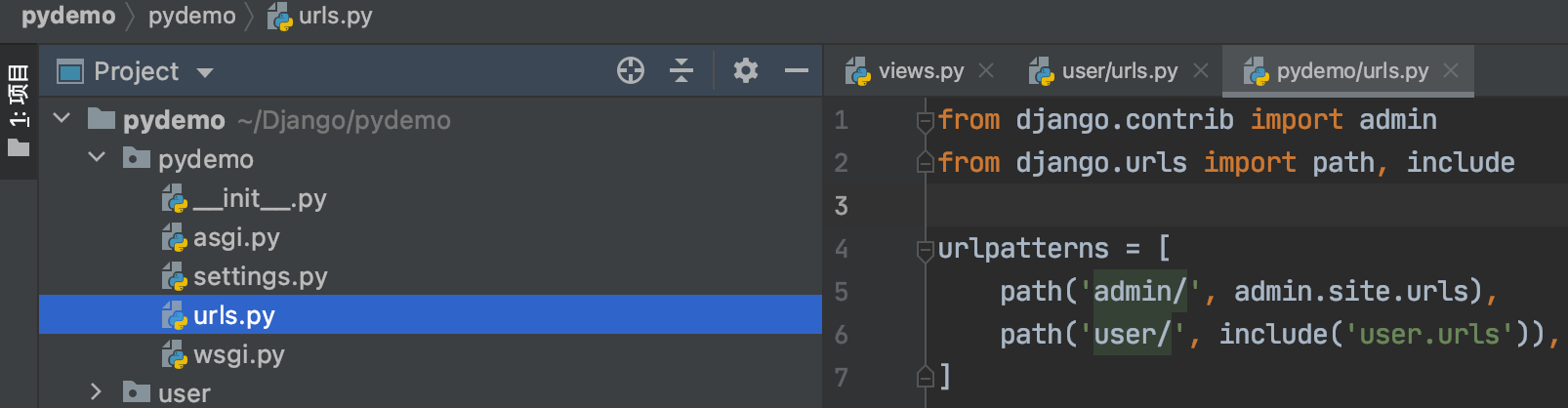
Task: Hide the Project panel with minus icon
Action: [x=797, y=70]
